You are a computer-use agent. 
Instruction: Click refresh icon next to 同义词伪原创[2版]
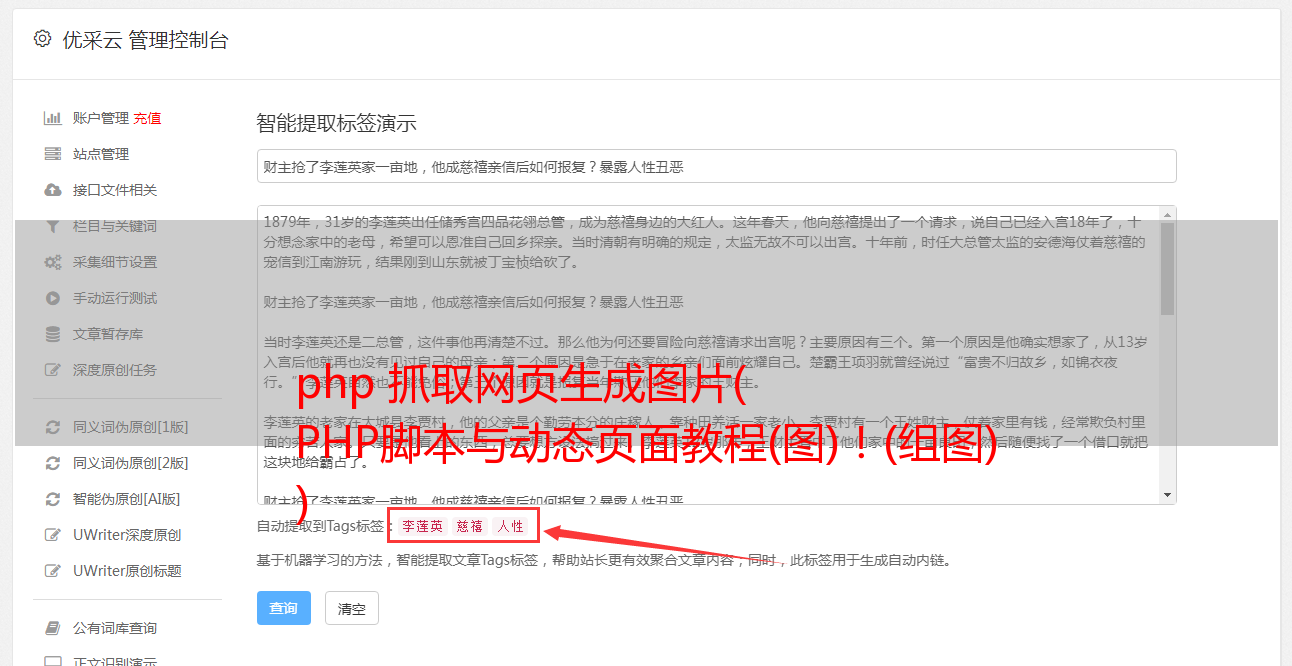52,463
